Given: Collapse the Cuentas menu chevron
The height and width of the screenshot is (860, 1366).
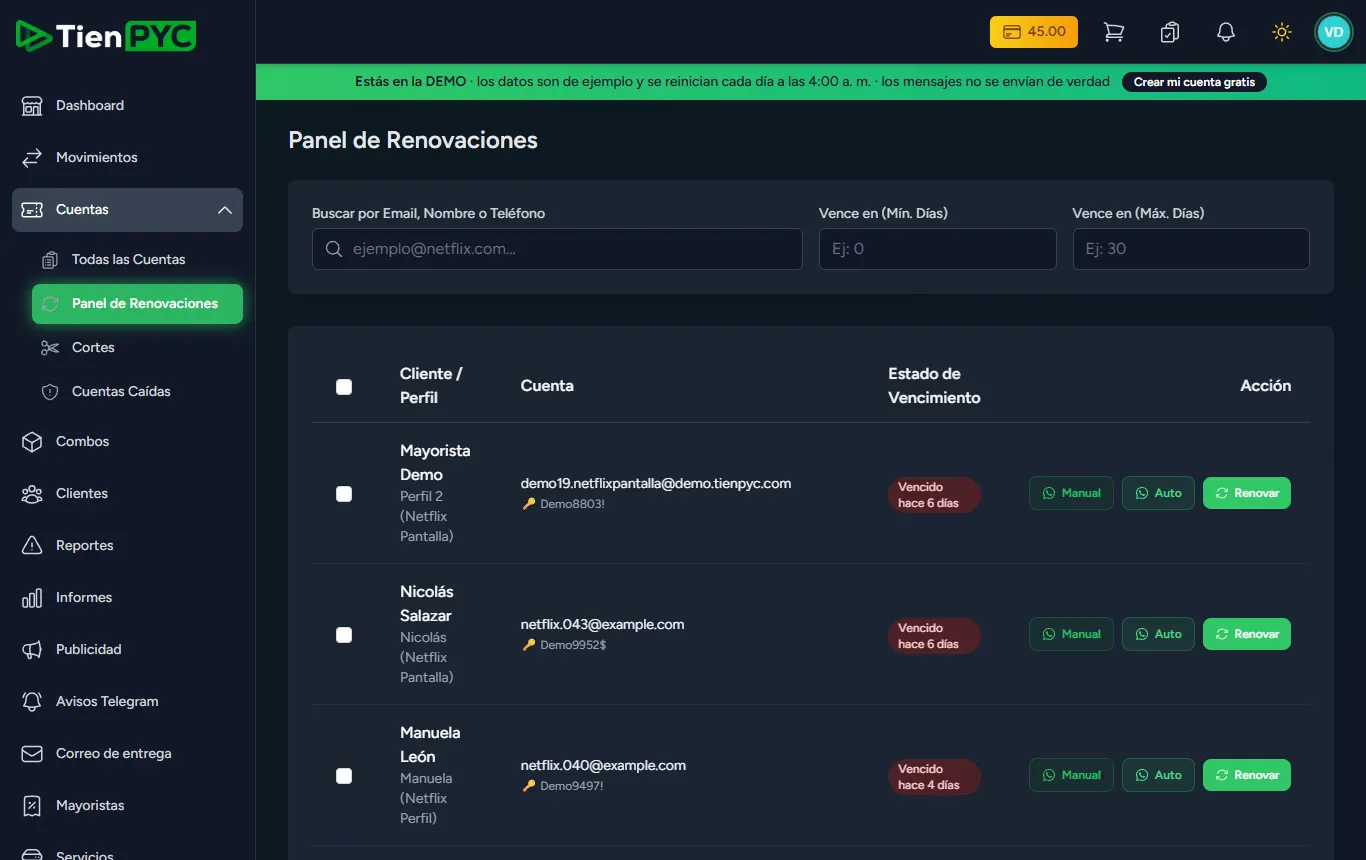Looking at the screenshot, I should pyautogui.click(x=225, y=210).
